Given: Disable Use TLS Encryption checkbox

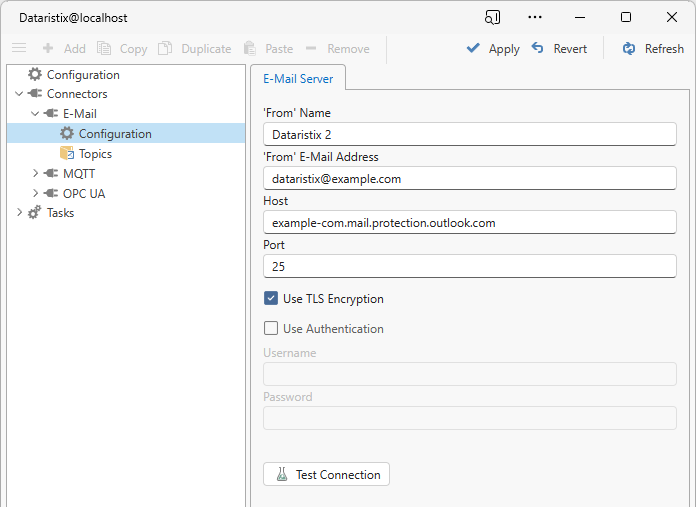Looking at the screenshot, I should tap(271, 298).
